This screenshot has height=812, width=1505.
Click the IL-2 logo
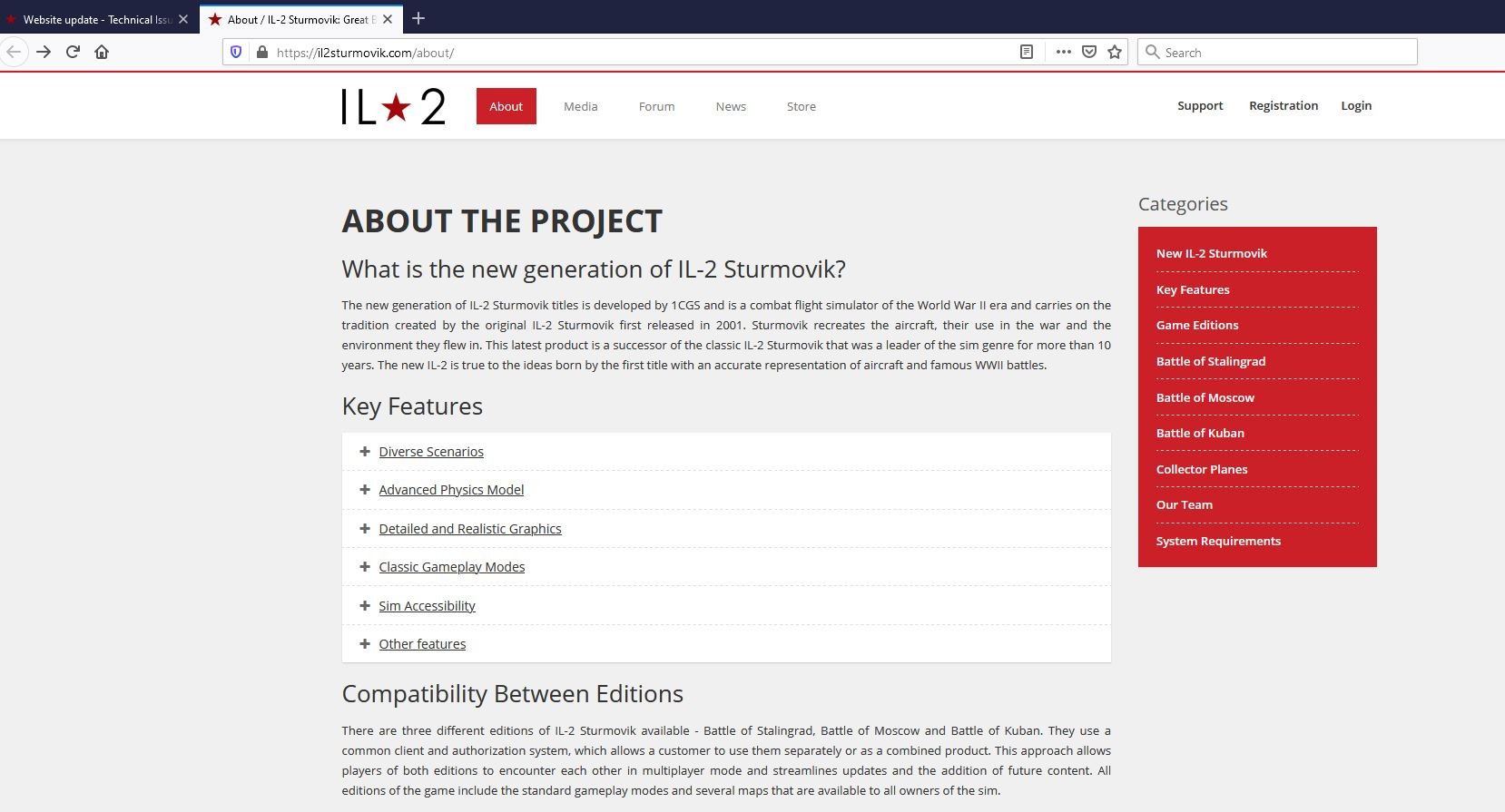click(x=393, y=106)
